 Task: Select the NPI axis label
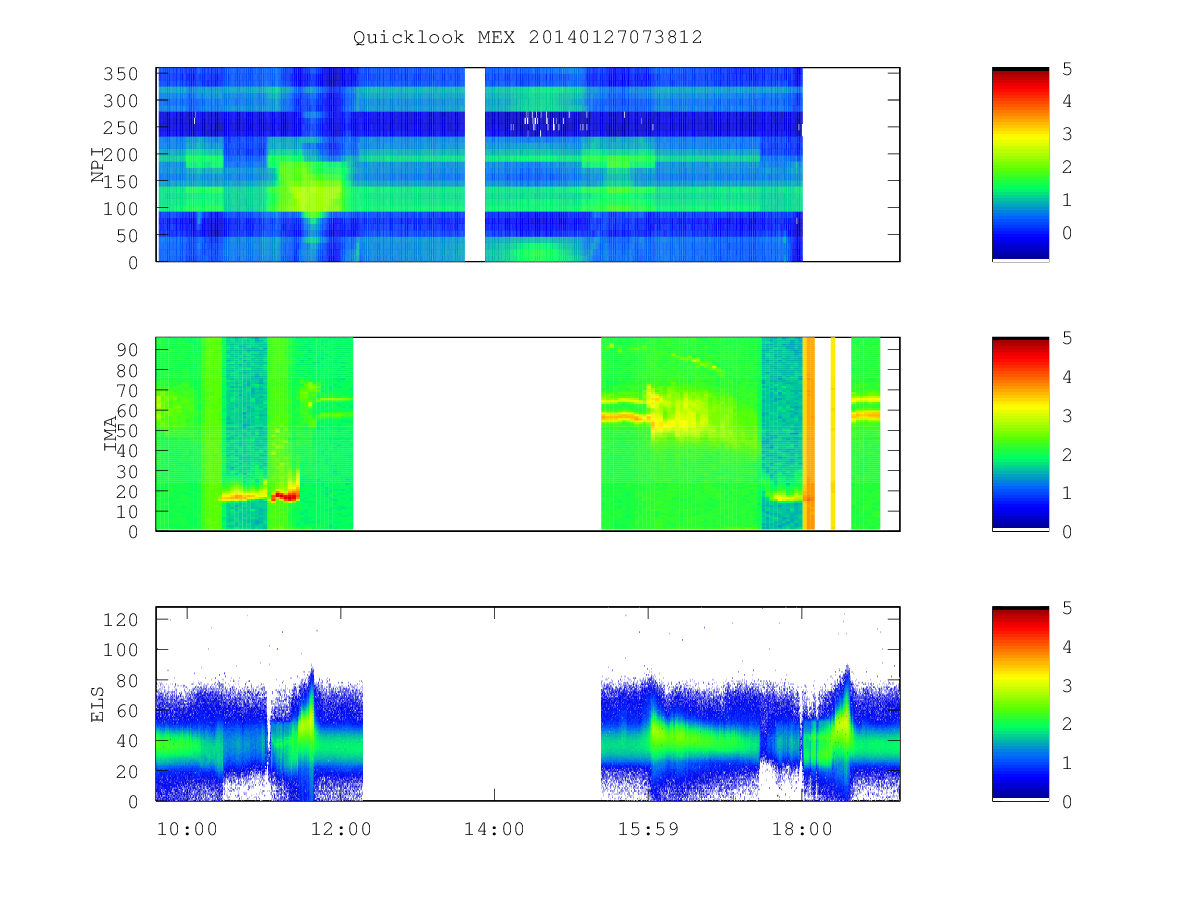pos(98,164)
